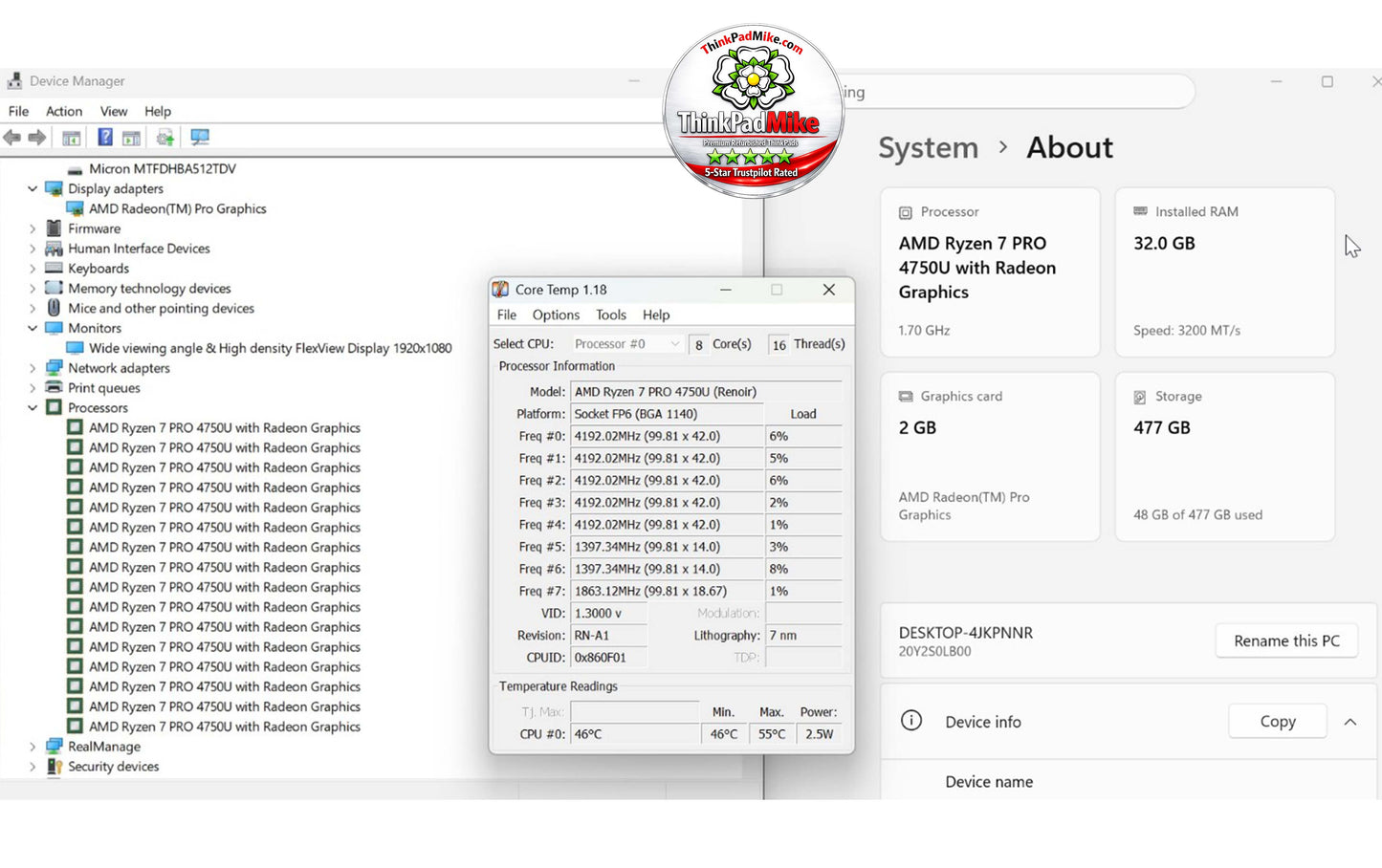Toggle the console tree toolbar icon
The height and width of the screenshot is (868, 1382).
tap(72, 138)
